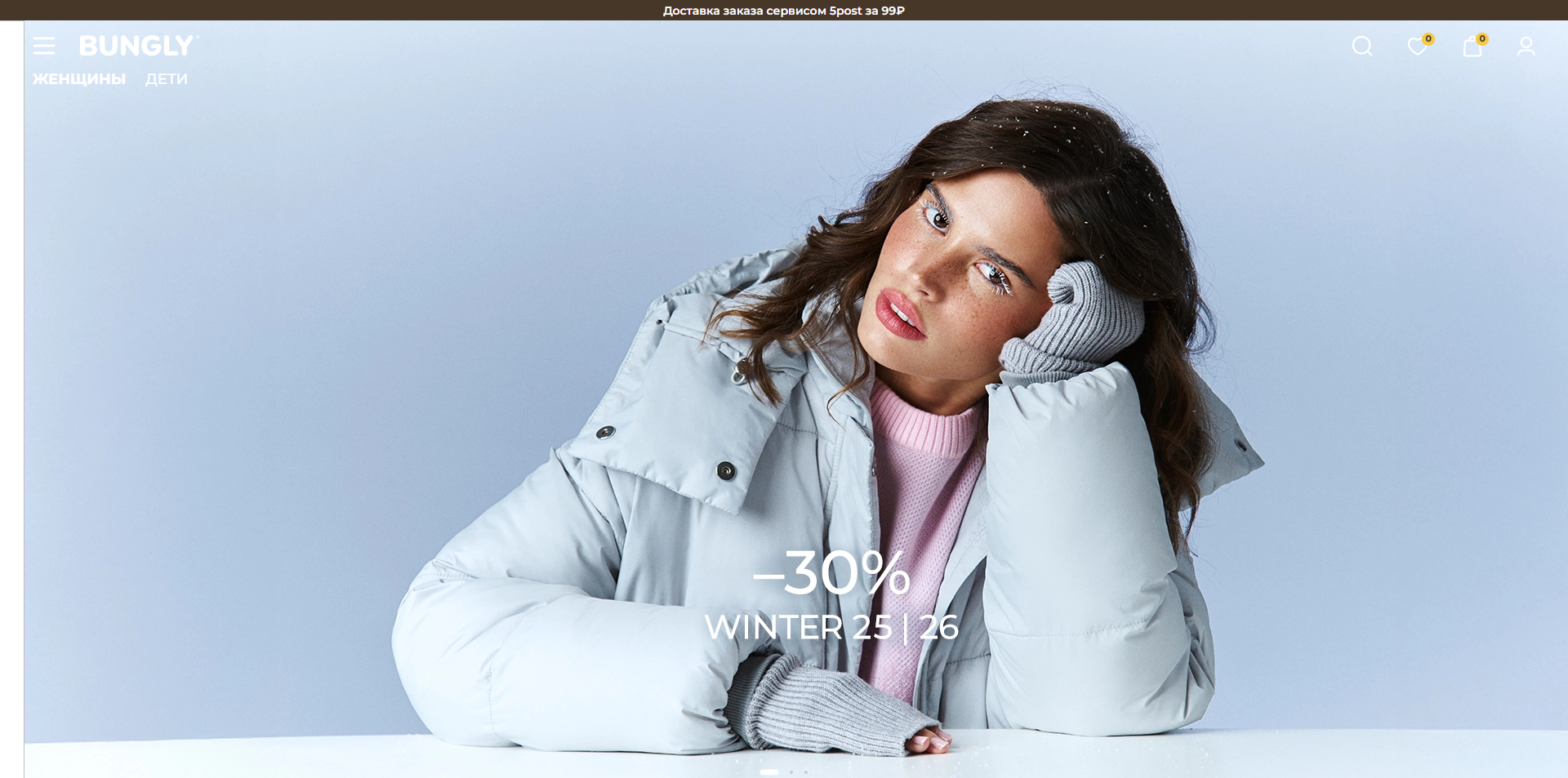Image resolution: width=1568 pixels, height=778 pixels.
Task: Switch to the ЖЕНЩИНЫ section
Action: tap(79, 79)
